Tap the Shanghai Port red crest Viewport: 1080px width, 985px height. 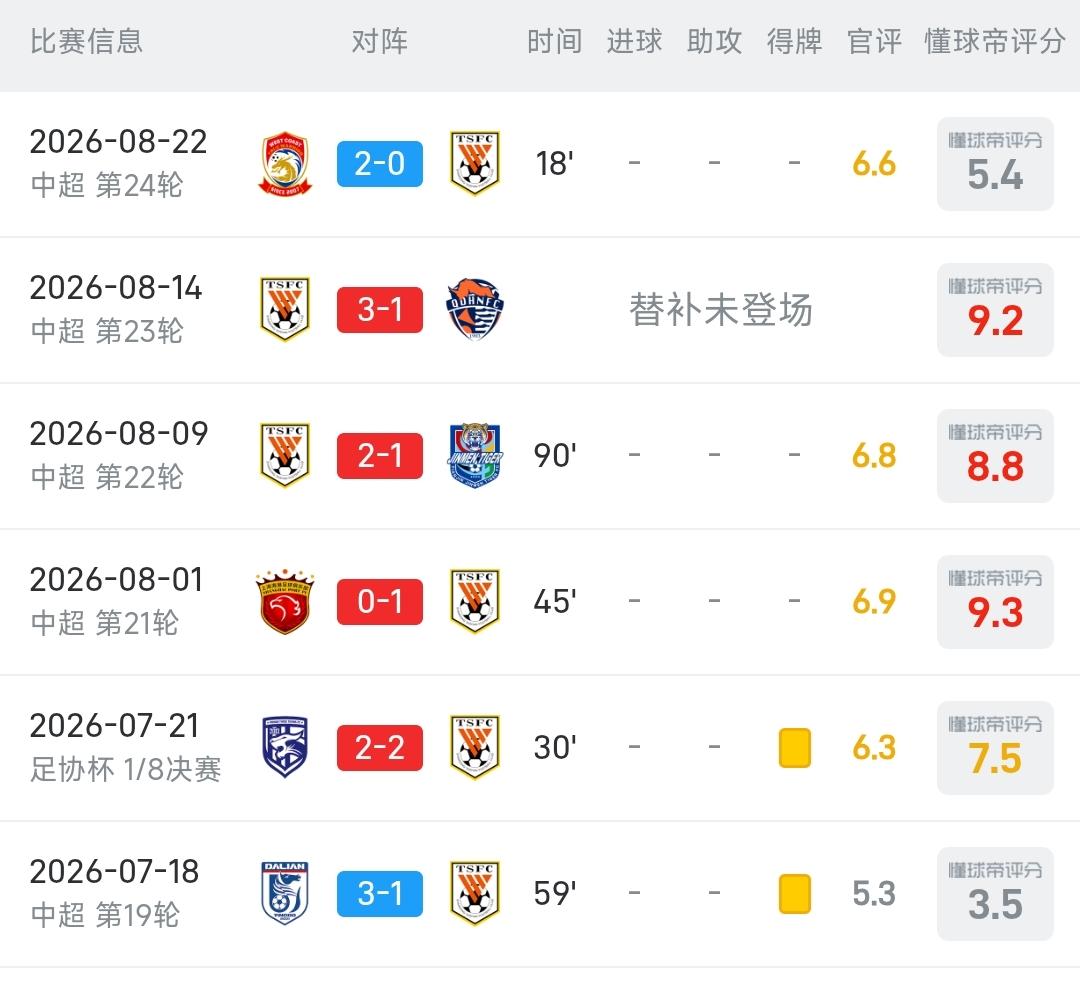pos(284,601)
